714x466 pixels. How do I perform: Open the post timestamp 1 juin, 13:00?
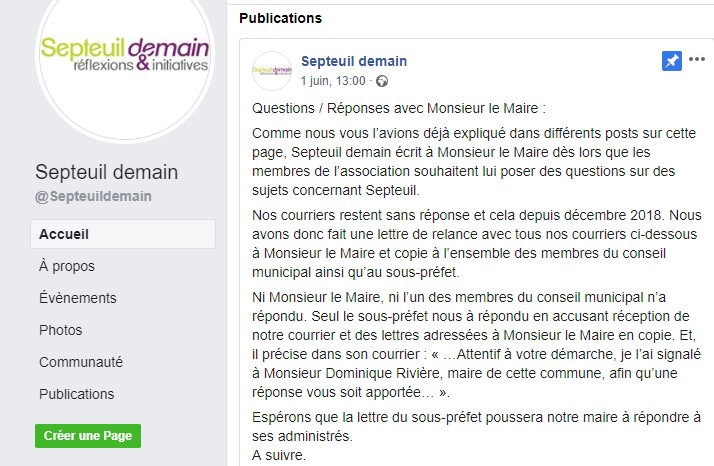point(334,80)
